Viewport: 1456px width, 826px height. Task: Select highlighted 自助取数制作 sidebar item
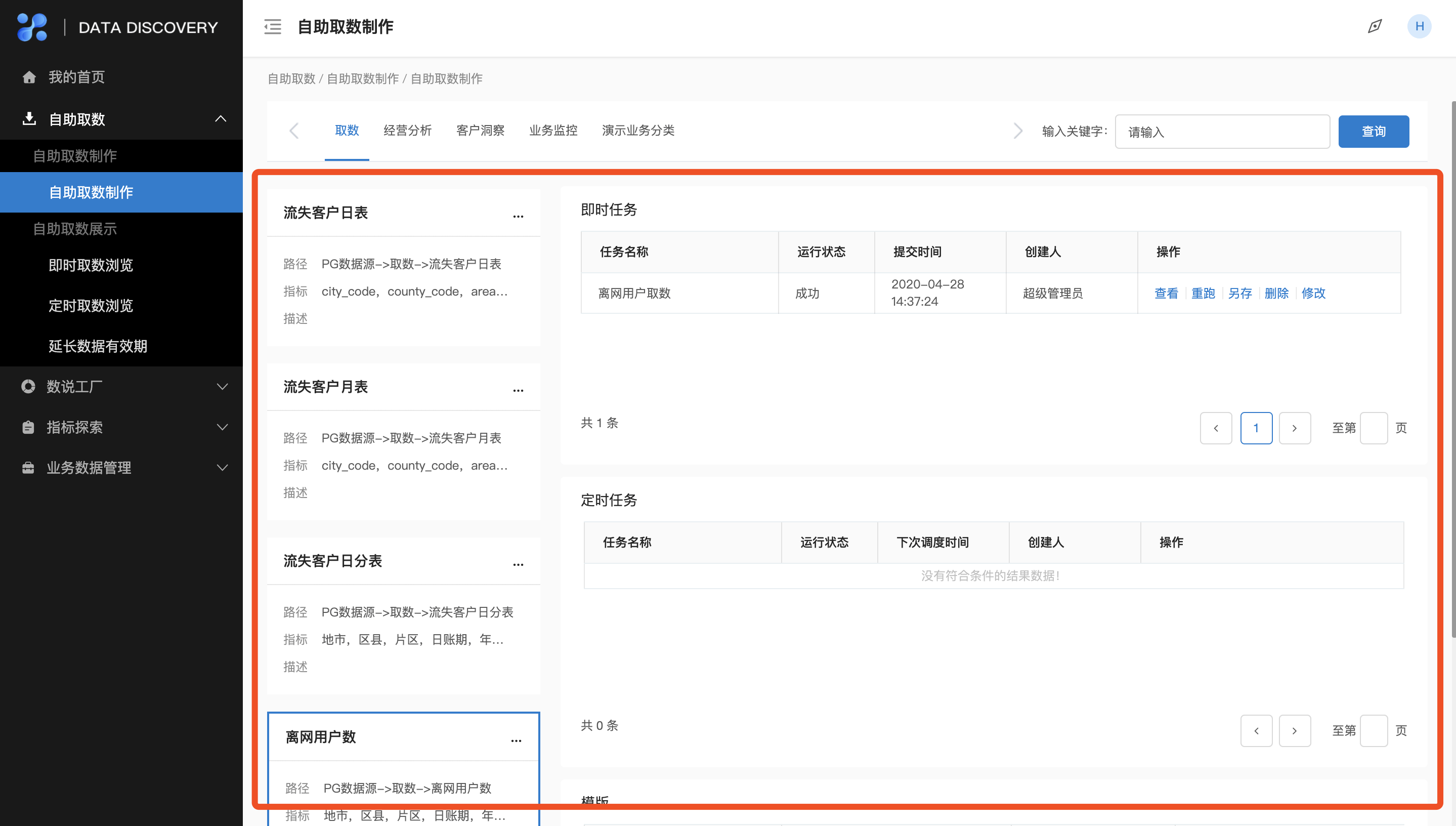click(x=121, y=192)
